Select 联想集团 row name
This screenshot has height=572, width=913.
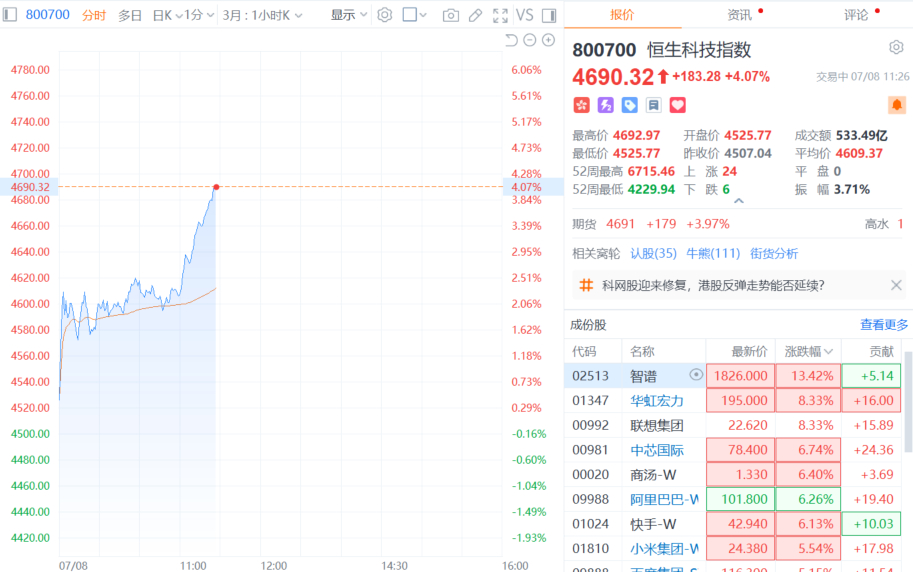point(657,425)
